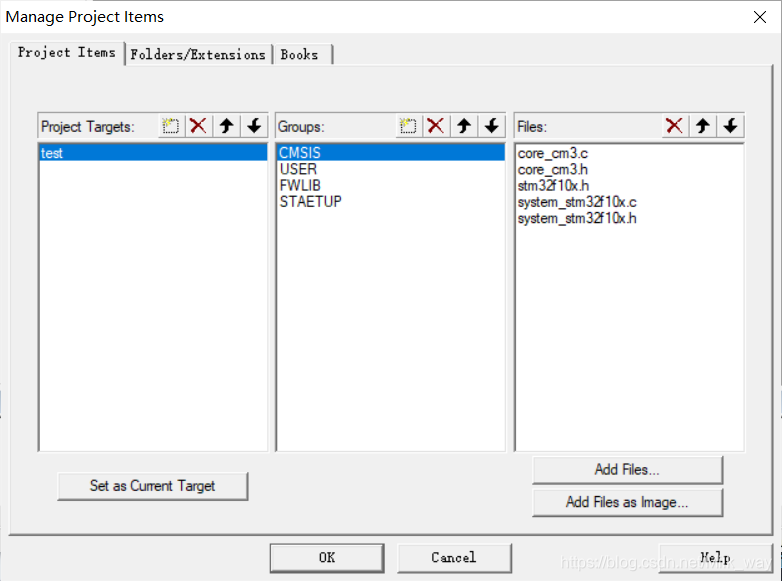Close the Manage Project Items dialog
The image size is (782, 581).
(760, 17)
